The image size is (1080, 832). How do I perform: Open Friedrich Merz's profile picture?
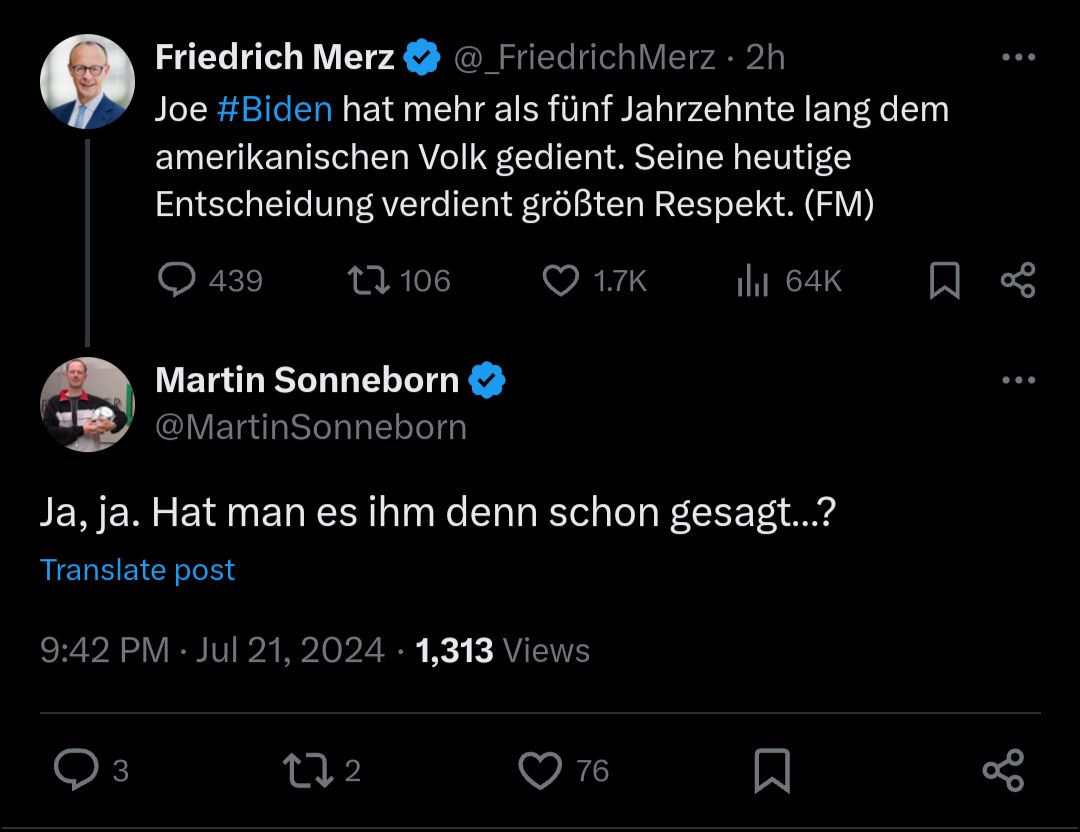pyautogui.click(x=87, y=82)
